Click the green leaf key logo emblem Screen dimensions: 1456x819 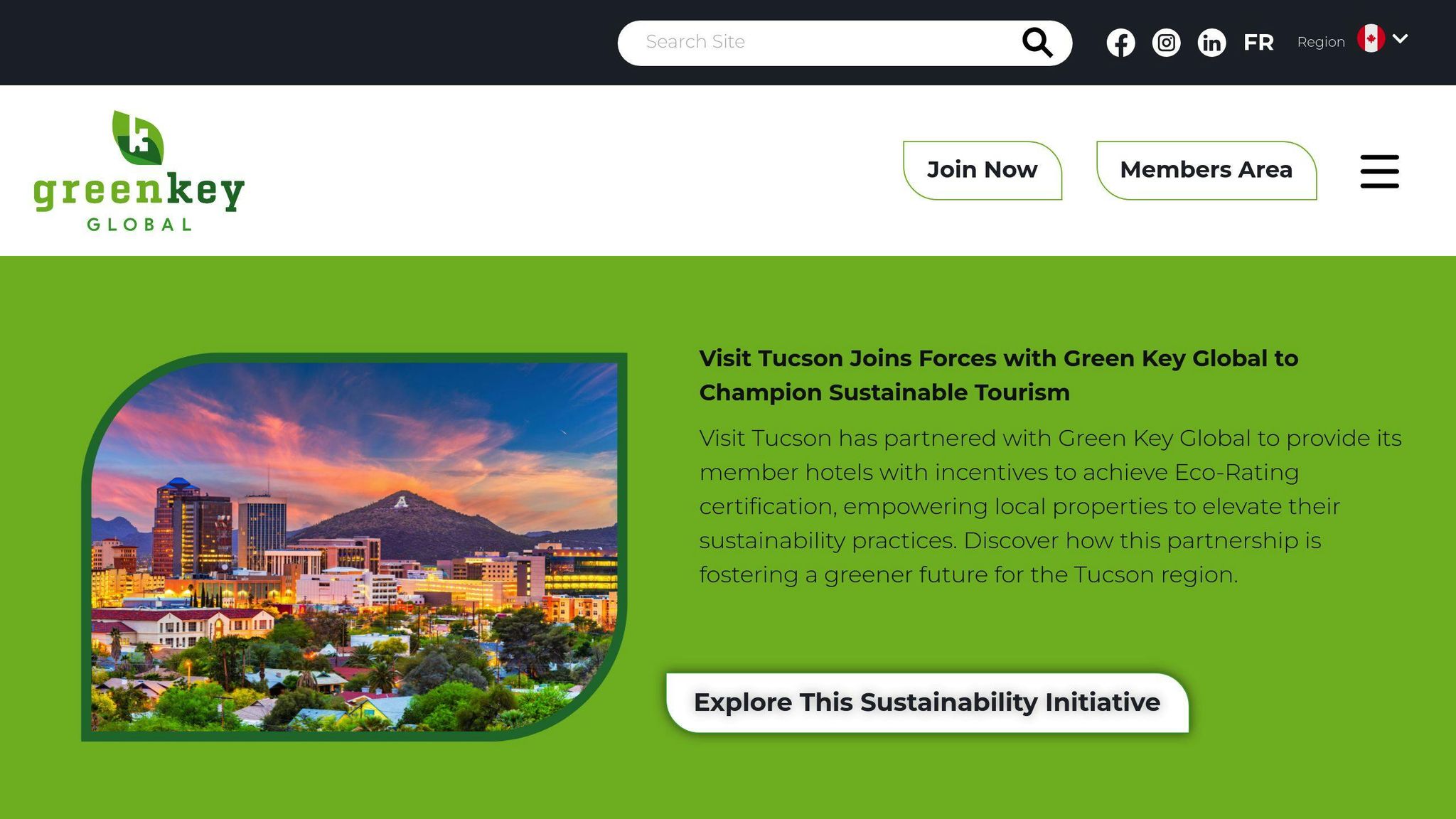coord(138,137)
